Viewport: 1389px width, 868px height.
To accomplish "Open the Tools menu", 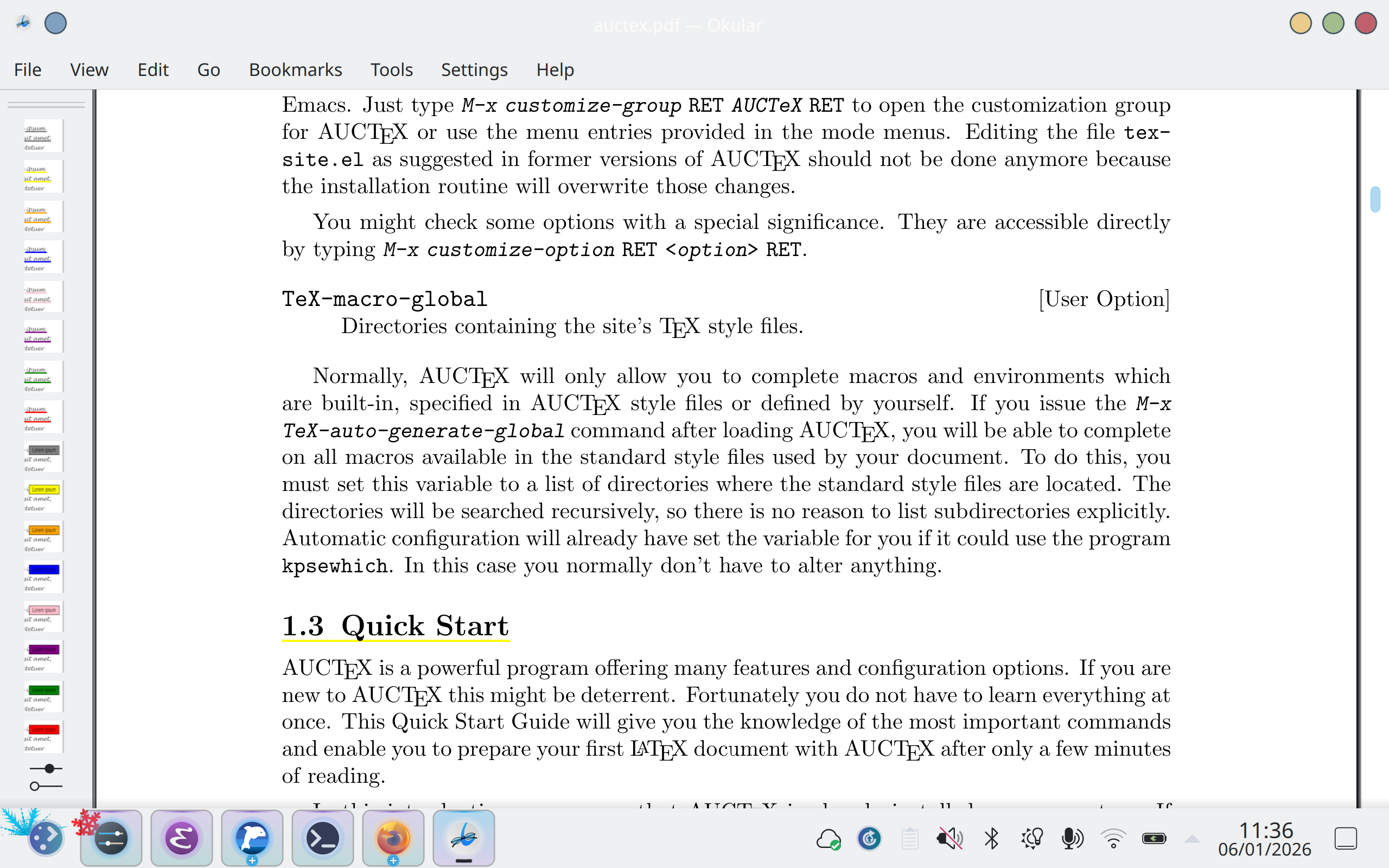I will coord(391,69).
